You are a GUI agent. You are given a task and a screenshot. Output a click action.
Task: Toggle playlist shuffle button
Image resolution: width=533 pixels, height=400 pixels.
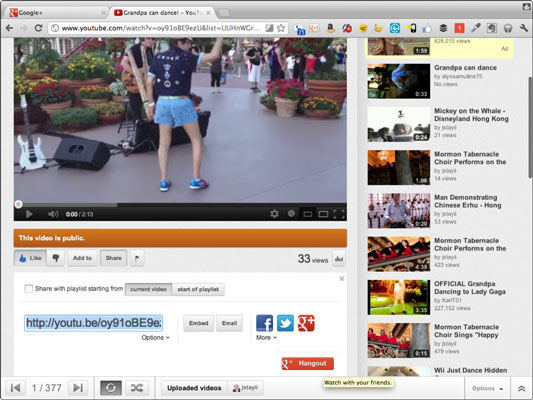click(137, 388)
